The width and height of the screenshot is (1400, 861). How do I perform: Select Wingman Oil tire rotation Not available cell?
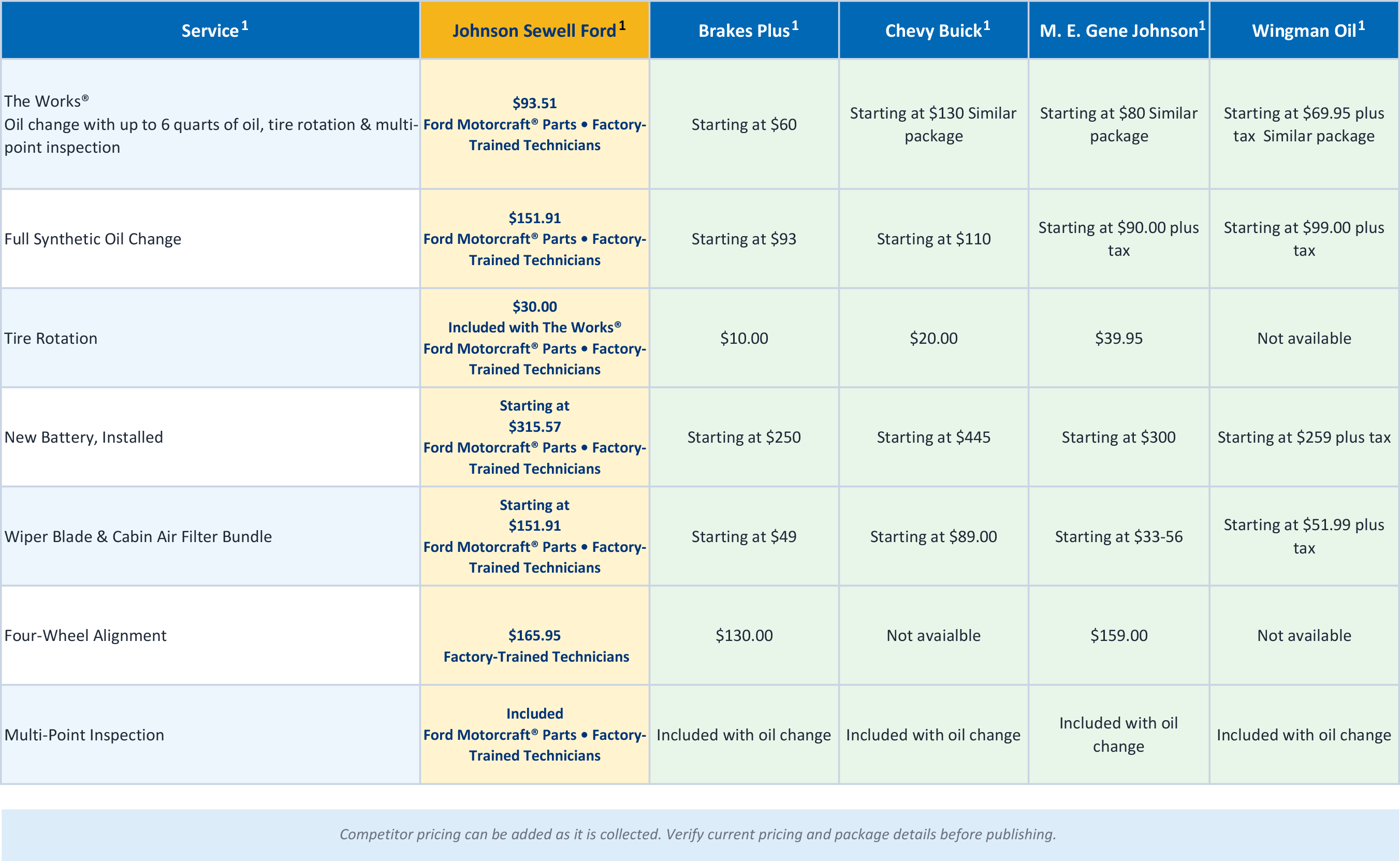[1304, 338]
